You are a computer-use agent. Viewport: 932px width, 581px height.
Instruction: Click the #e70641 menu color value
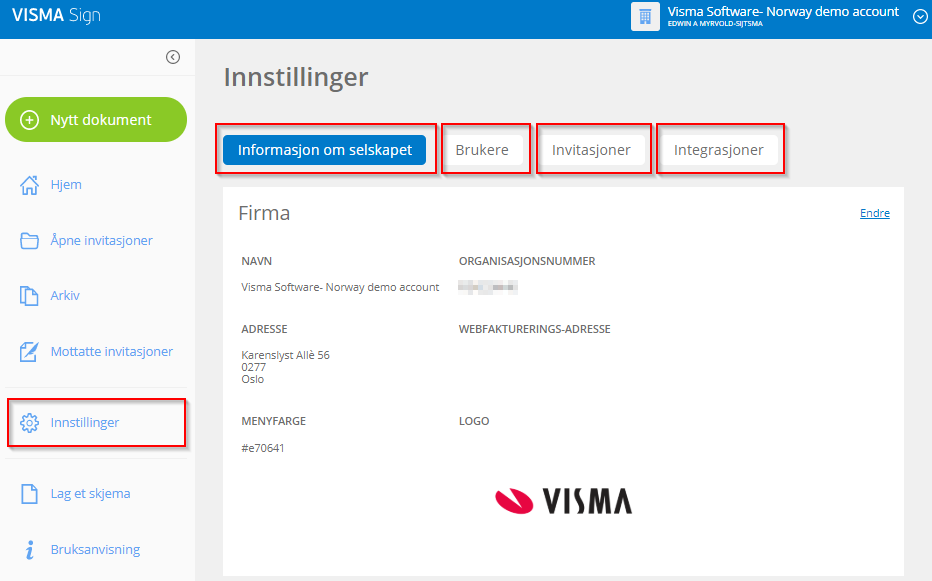point(263,448)
